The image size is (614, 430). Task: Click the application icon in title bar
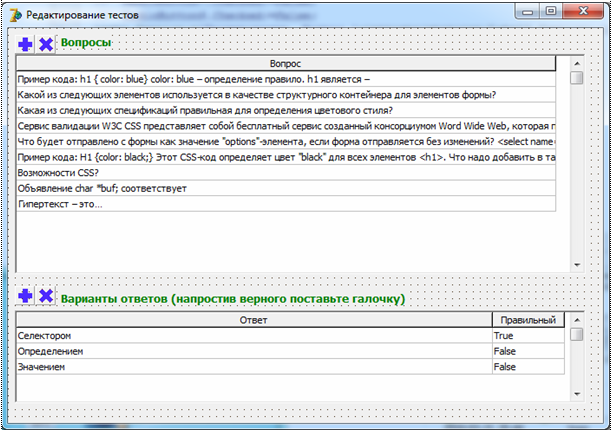(14, 15)
